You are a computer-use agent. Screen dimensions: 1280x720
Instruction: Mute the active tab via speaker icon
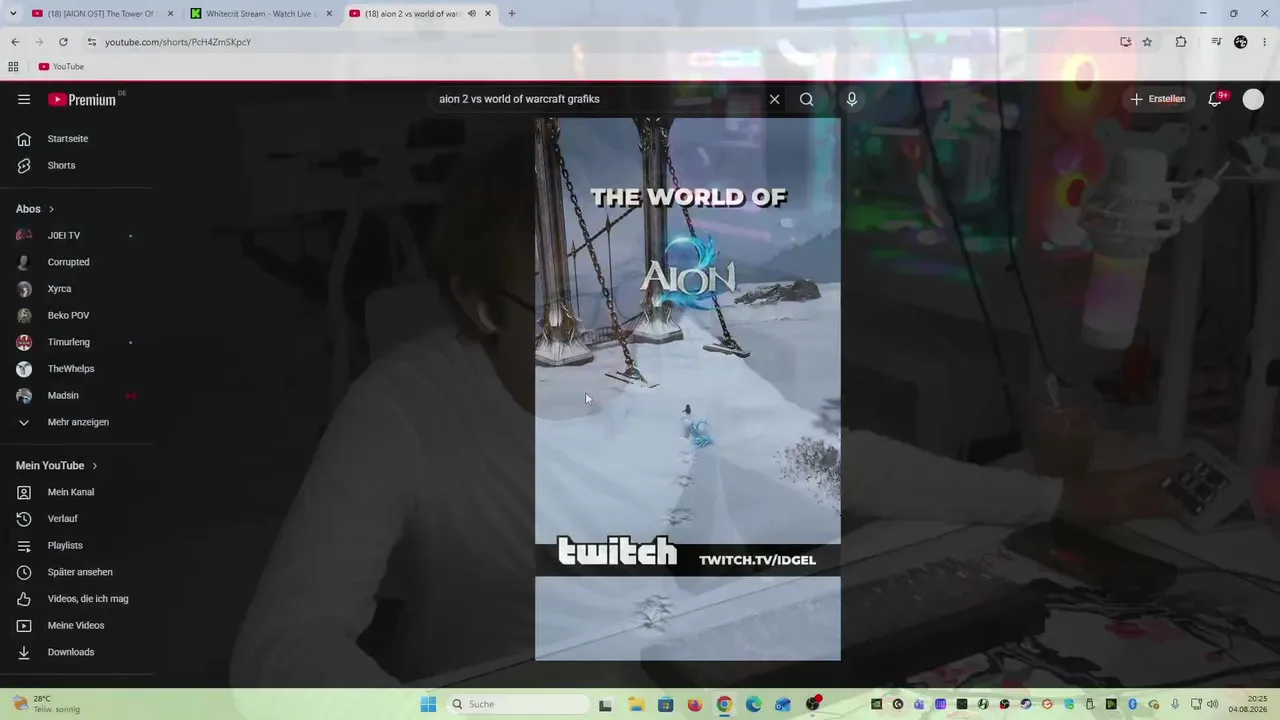[x=471, y=14]
